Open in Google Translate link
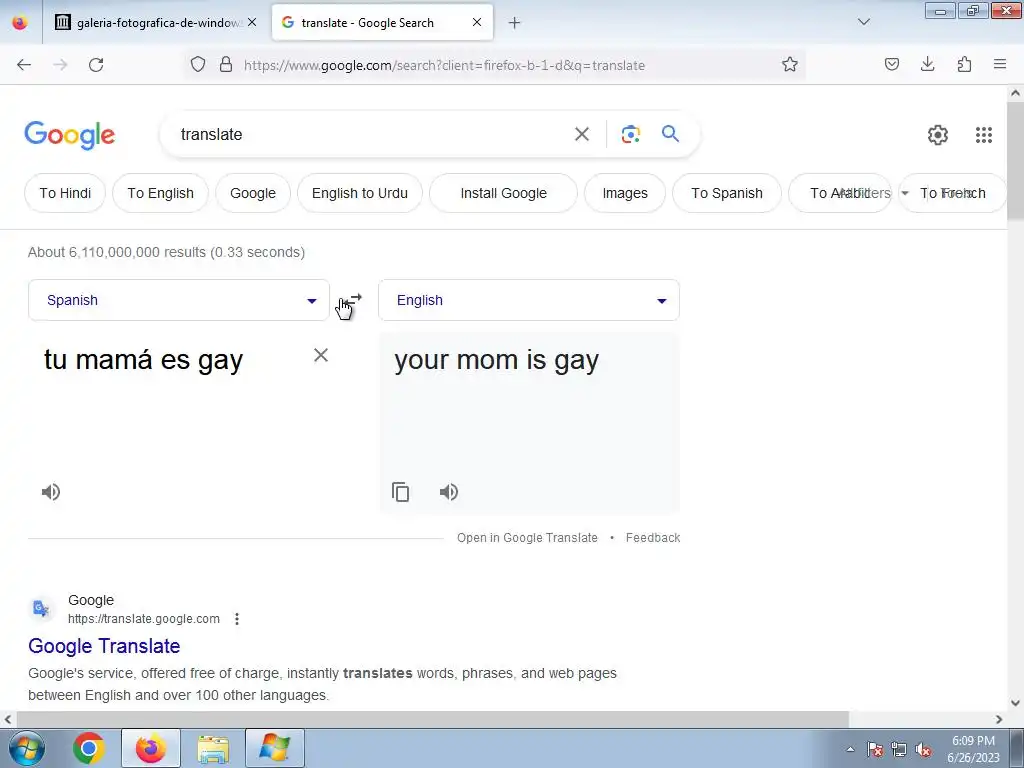Screen dimensions: 1024x768 [527, 537]
